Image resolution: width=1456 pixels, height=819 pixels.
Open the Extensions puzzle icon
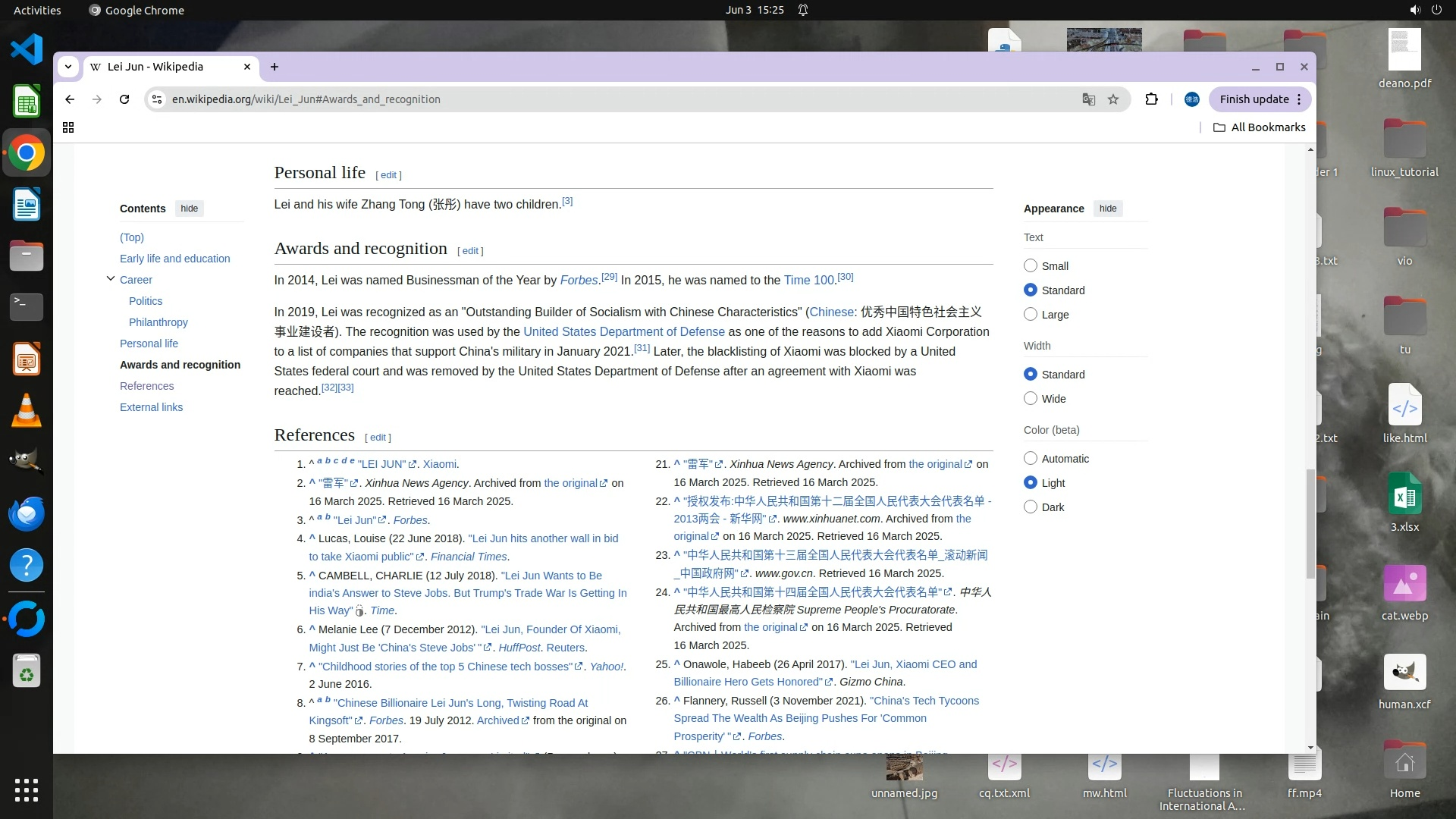click(1151, 99)
